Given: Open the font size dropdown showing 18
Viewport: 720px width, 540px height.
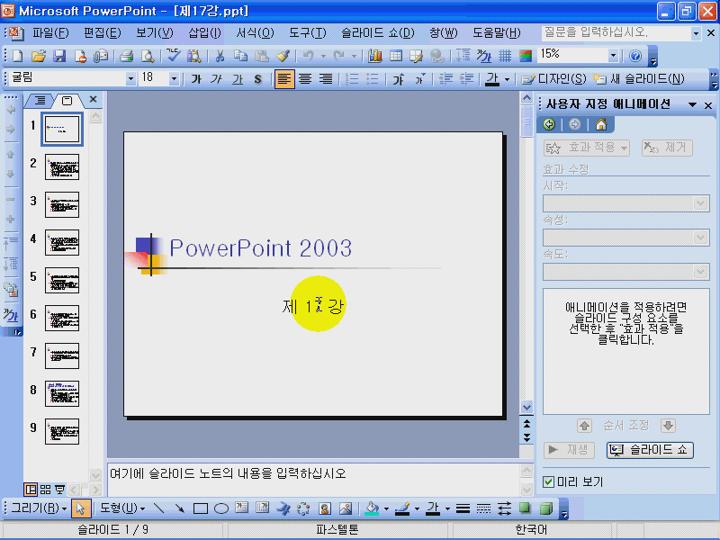Looking at the screenshot, I should [174, 79].
